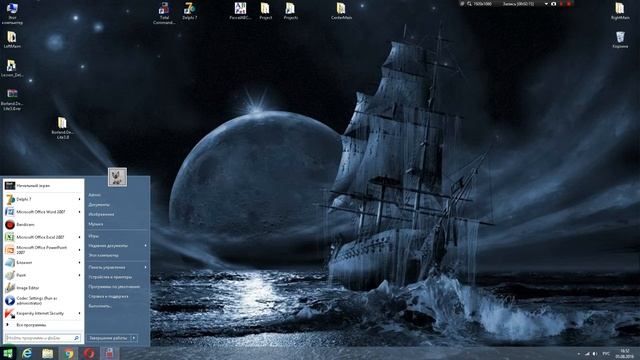Open Bandicam recording bar dropdown arrow
This screenshot has width=640, height=360.
point(546,4)
